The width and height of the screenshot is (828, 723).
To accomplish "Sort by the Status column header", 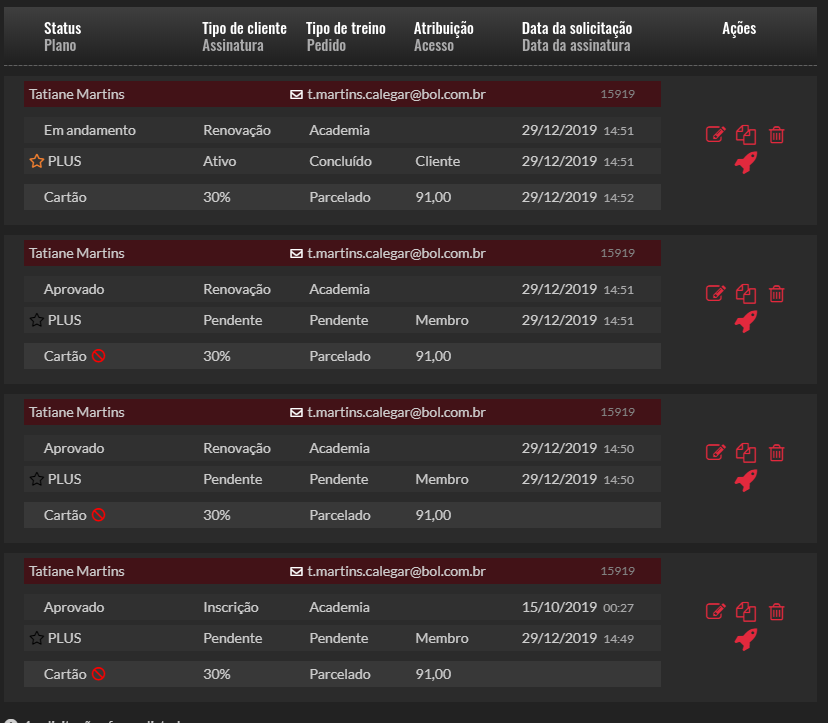I will tap(62, 29).
